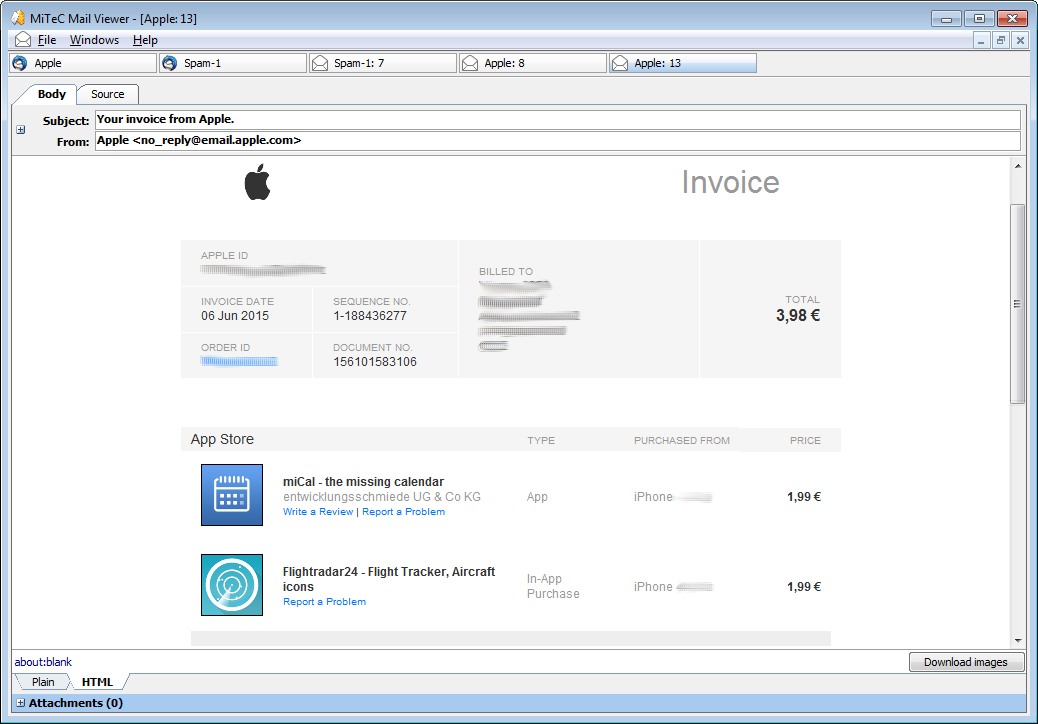Select the Body tab
The width and height of the screenshot is (1038, 724).
pos(51,94)
